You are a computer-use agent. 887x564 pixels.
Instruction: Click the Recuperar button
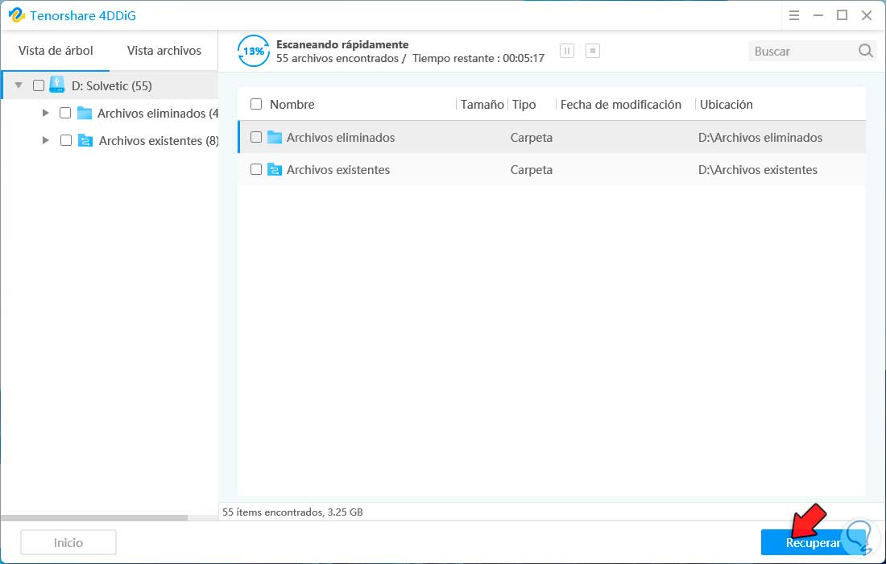tap(813, 543)
